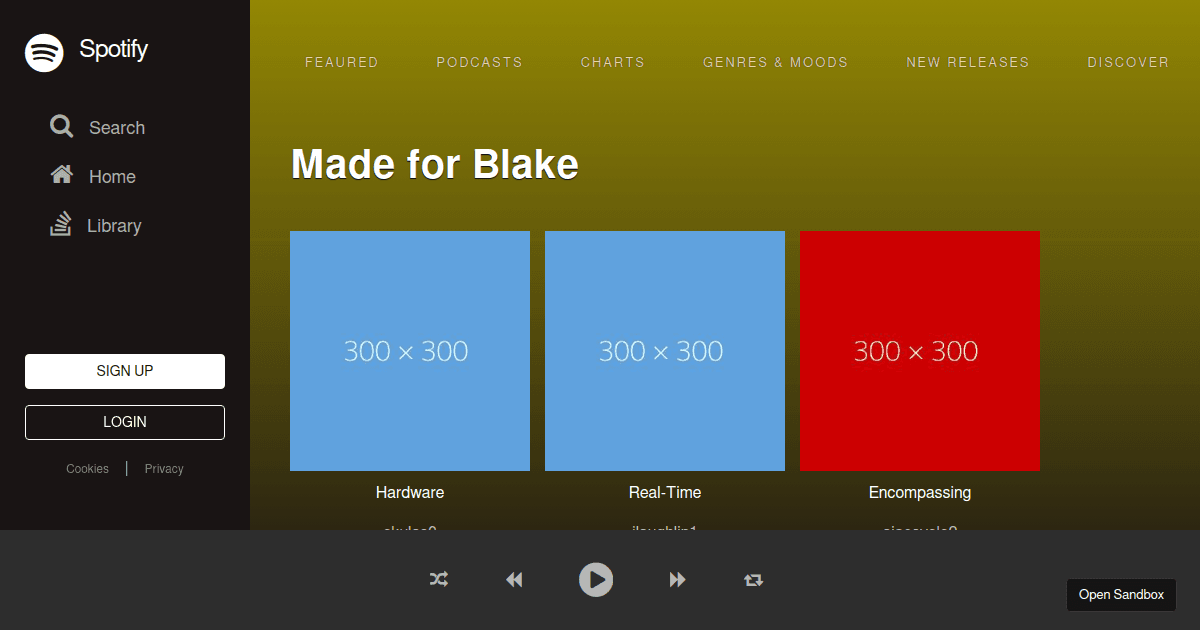Viewport: 1200px width, 630px height.
Task: Click the Made for Blake heading
Action: tap(435, 164)
